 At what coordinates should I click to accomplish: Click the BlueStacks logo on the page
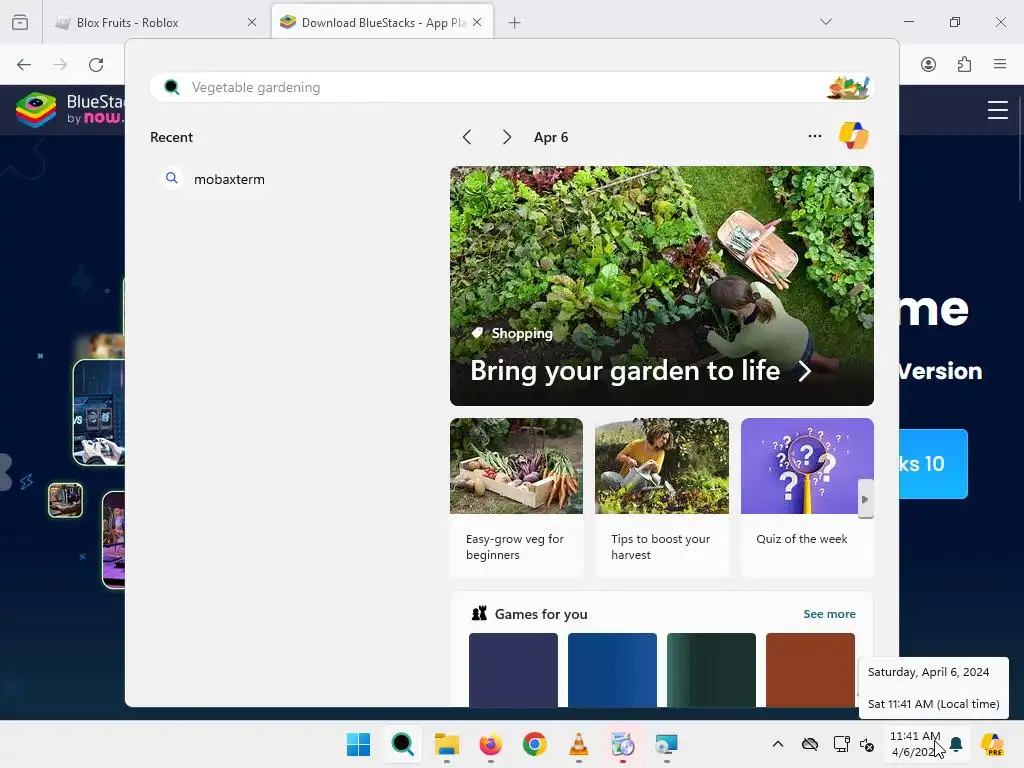click(x=69, y=109)
